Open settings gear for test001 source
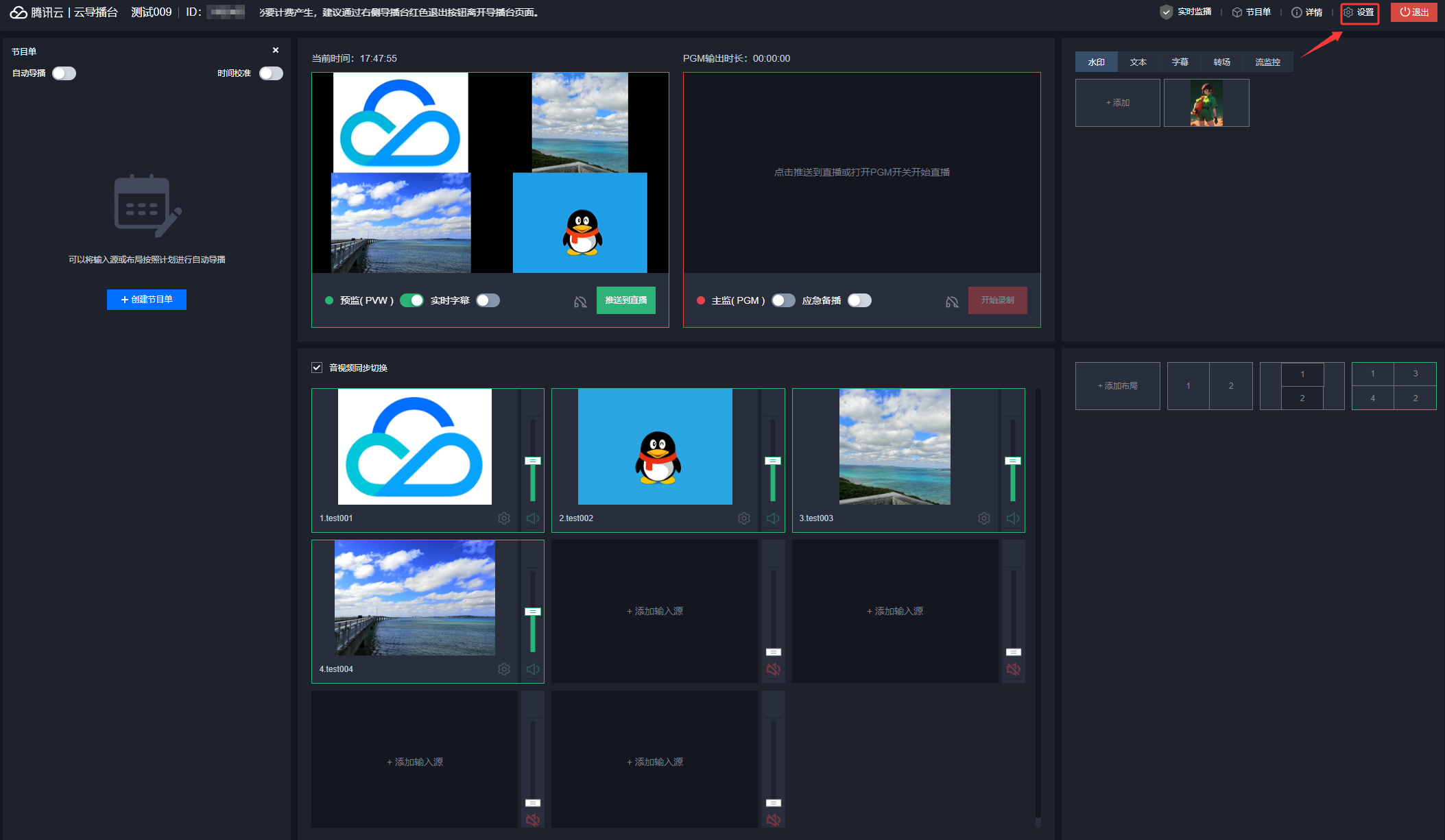1445x840 pixels. [504, 518]
